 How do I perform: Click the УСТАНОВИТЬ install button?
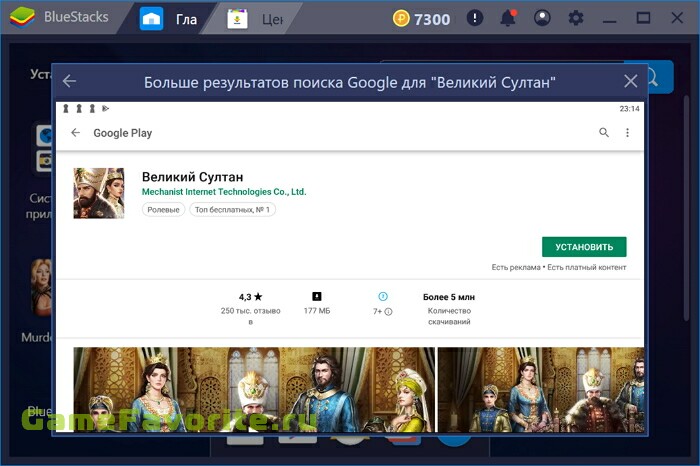(584, 247)
